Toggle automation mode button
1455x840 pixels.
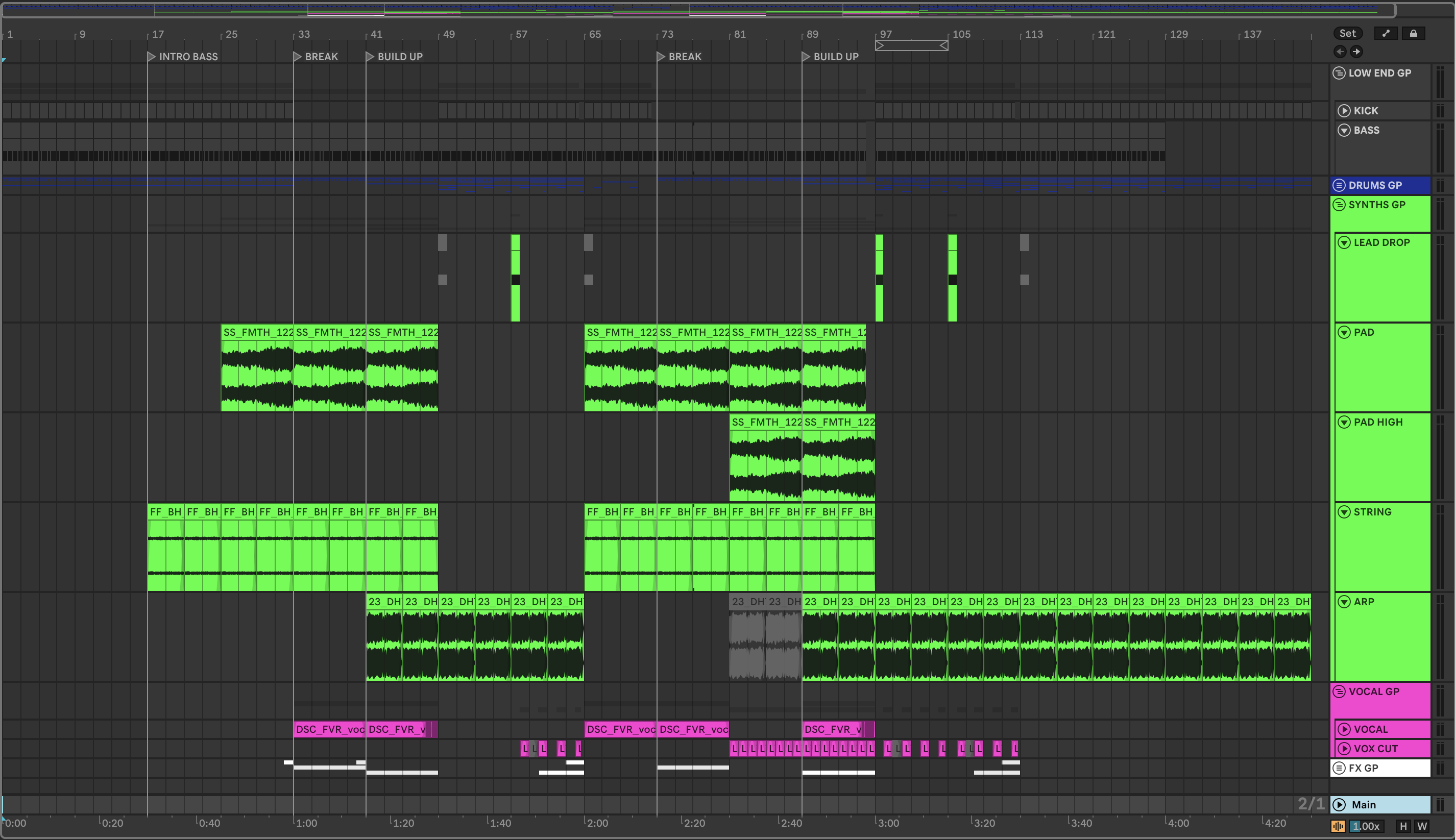(1386, 34)
